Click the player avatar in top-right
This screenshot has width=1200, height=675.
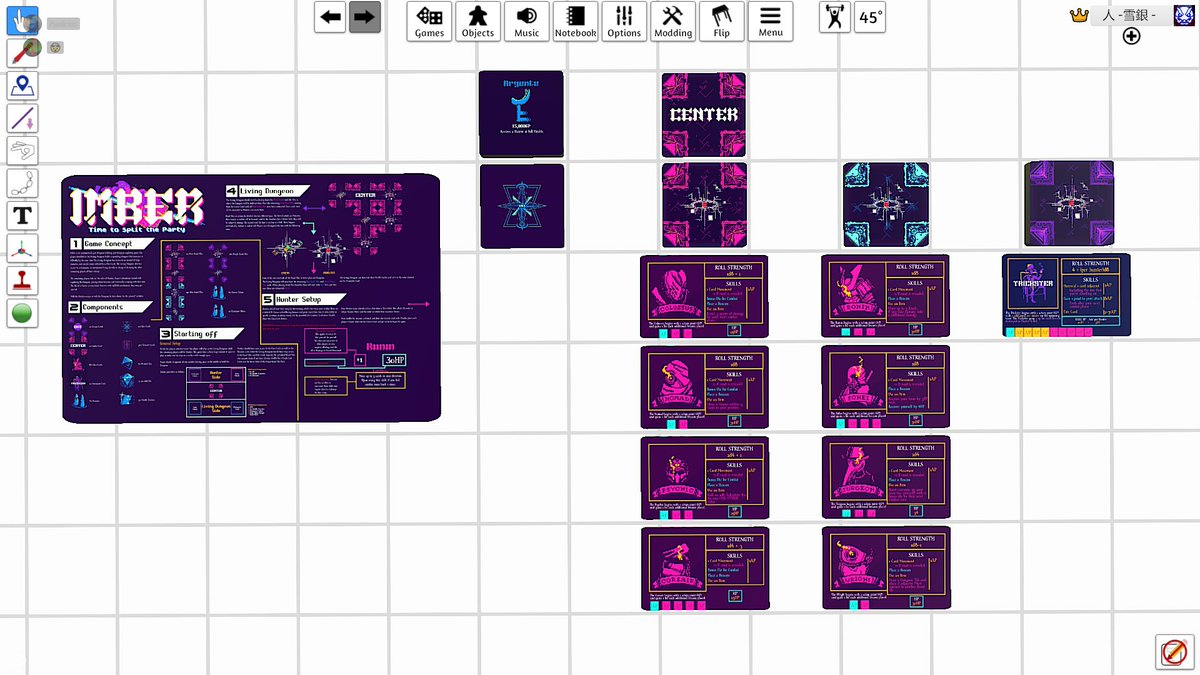click(1184, 15)
